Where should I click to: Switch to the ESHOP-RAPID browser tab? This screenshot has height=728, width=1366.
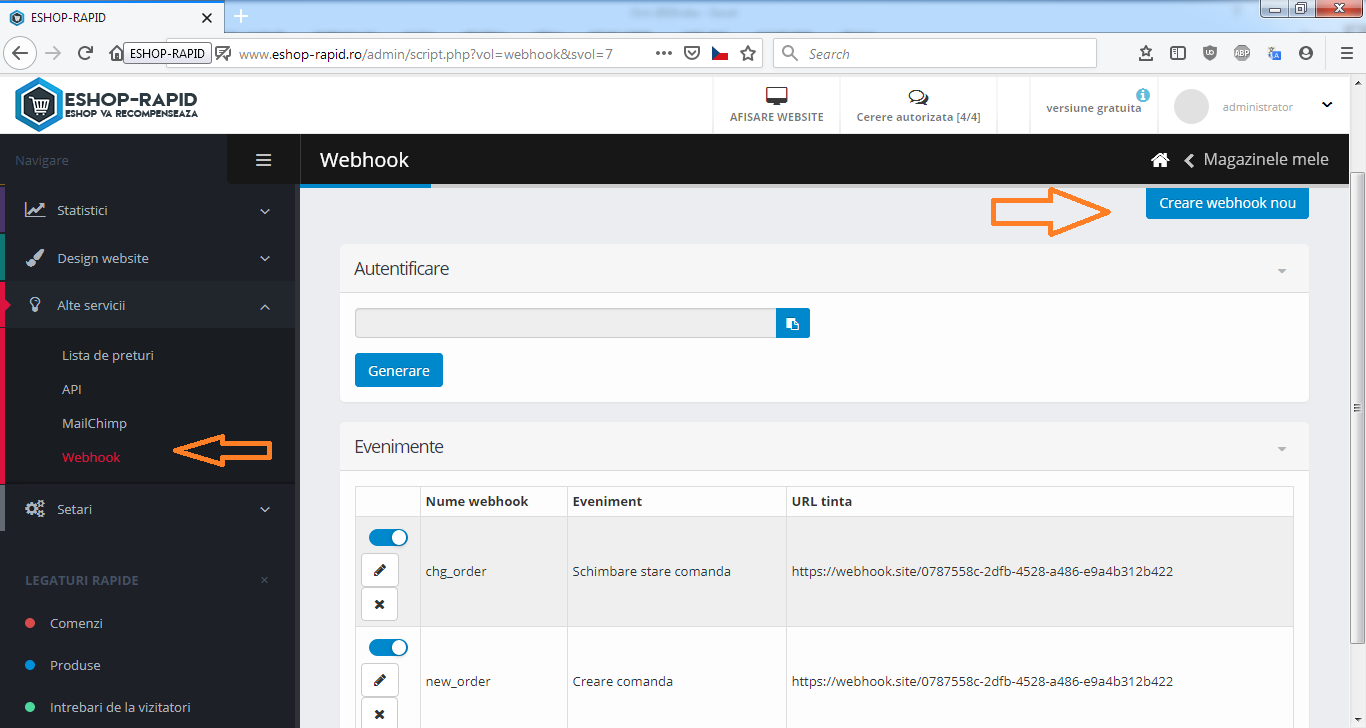click(x=110, y=17)
